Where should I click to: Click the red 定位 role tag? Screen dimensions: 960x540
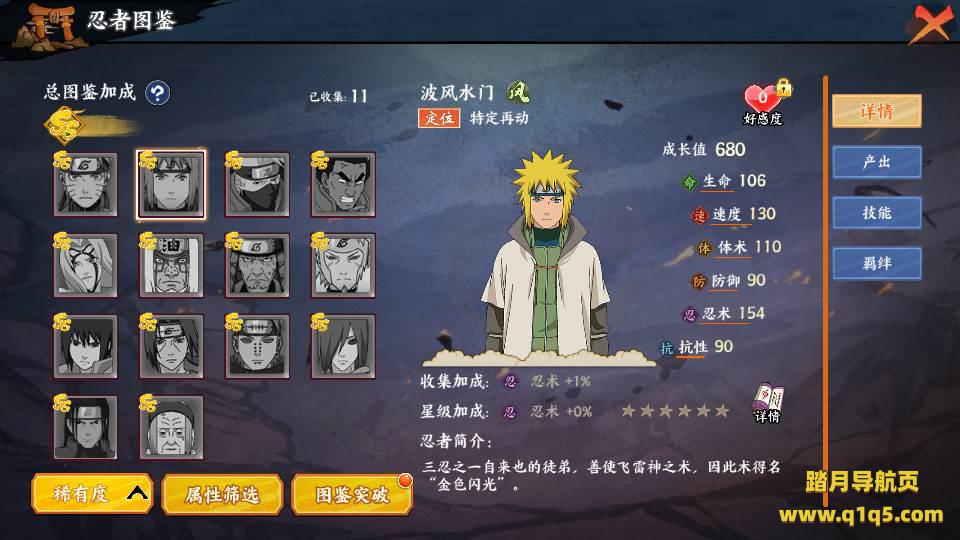click(439, 118)
